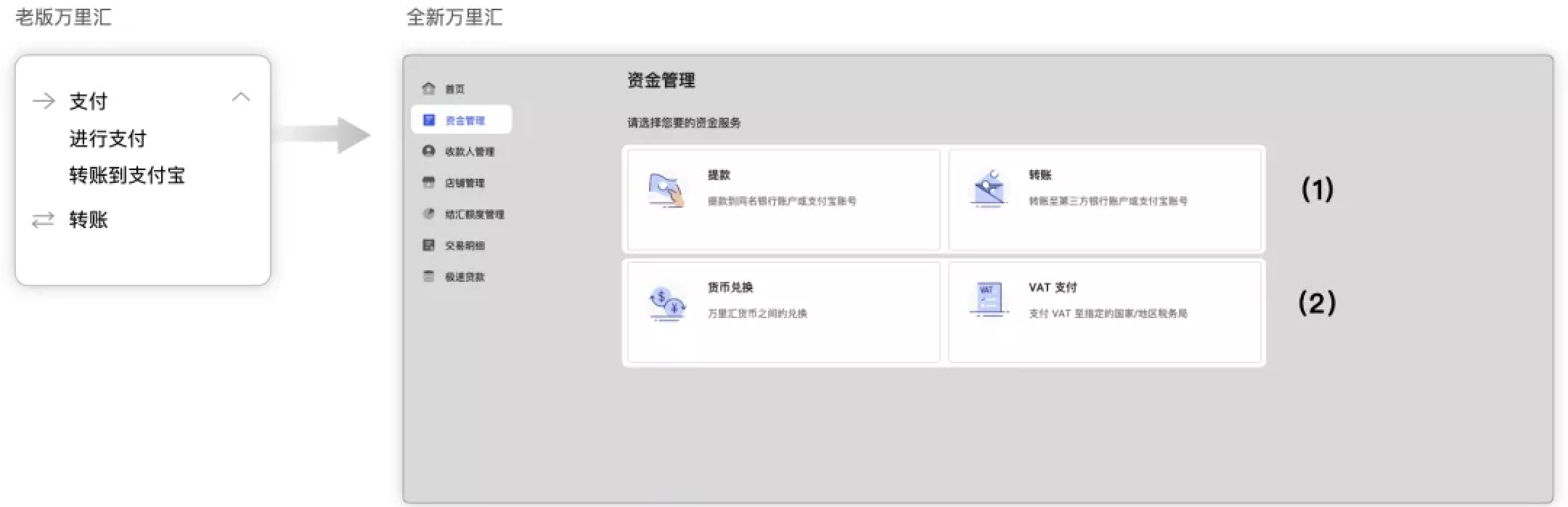Click the person icon beside 收款人管理

429,151
